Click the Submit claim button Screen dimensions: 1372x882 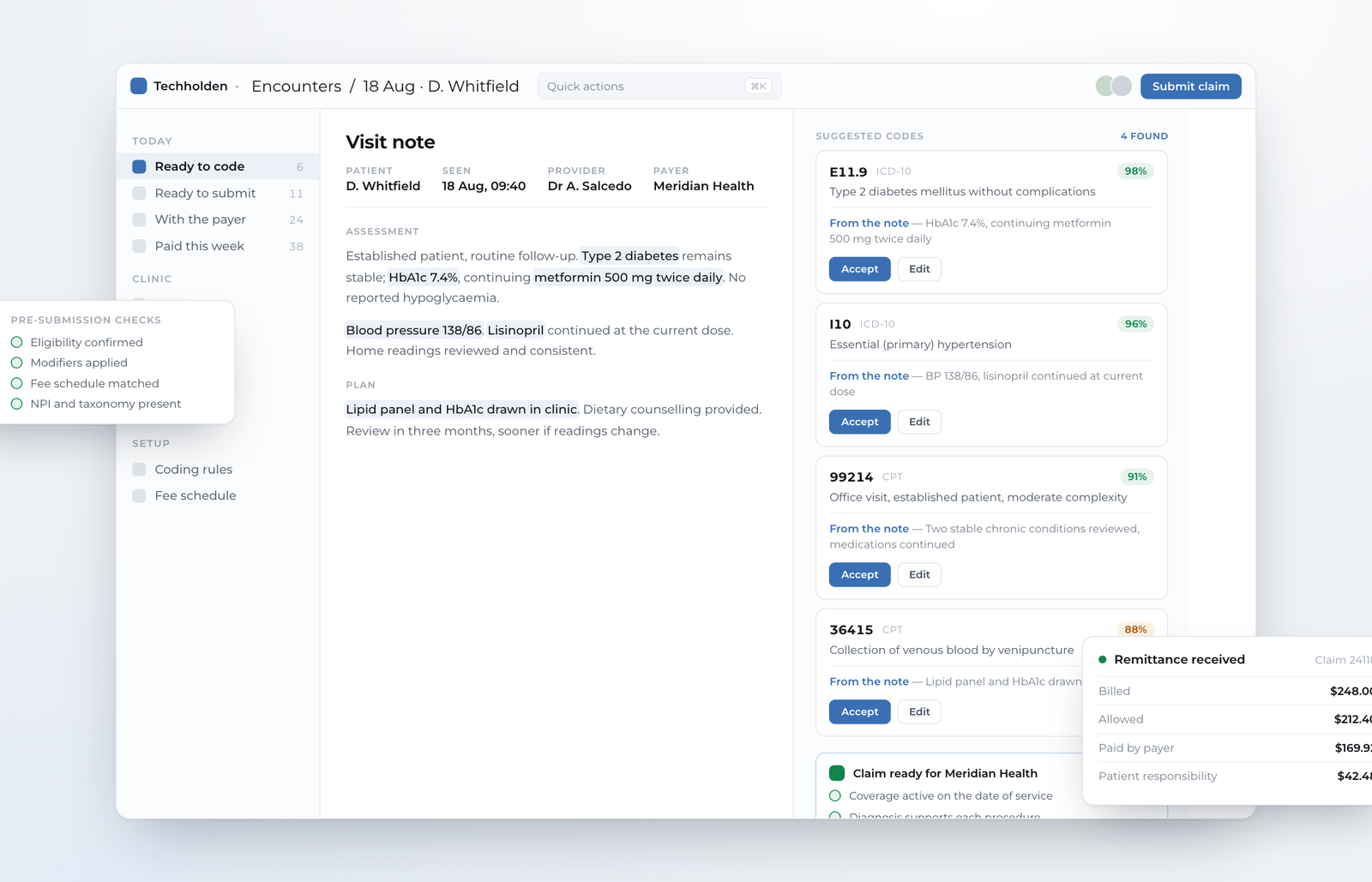[1190, 86]
